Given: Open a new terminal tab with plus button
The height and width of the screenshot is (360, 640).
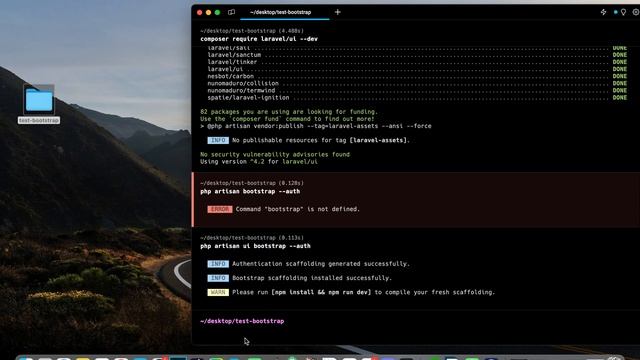Looking at the screenshot, I should click(338, 12).
